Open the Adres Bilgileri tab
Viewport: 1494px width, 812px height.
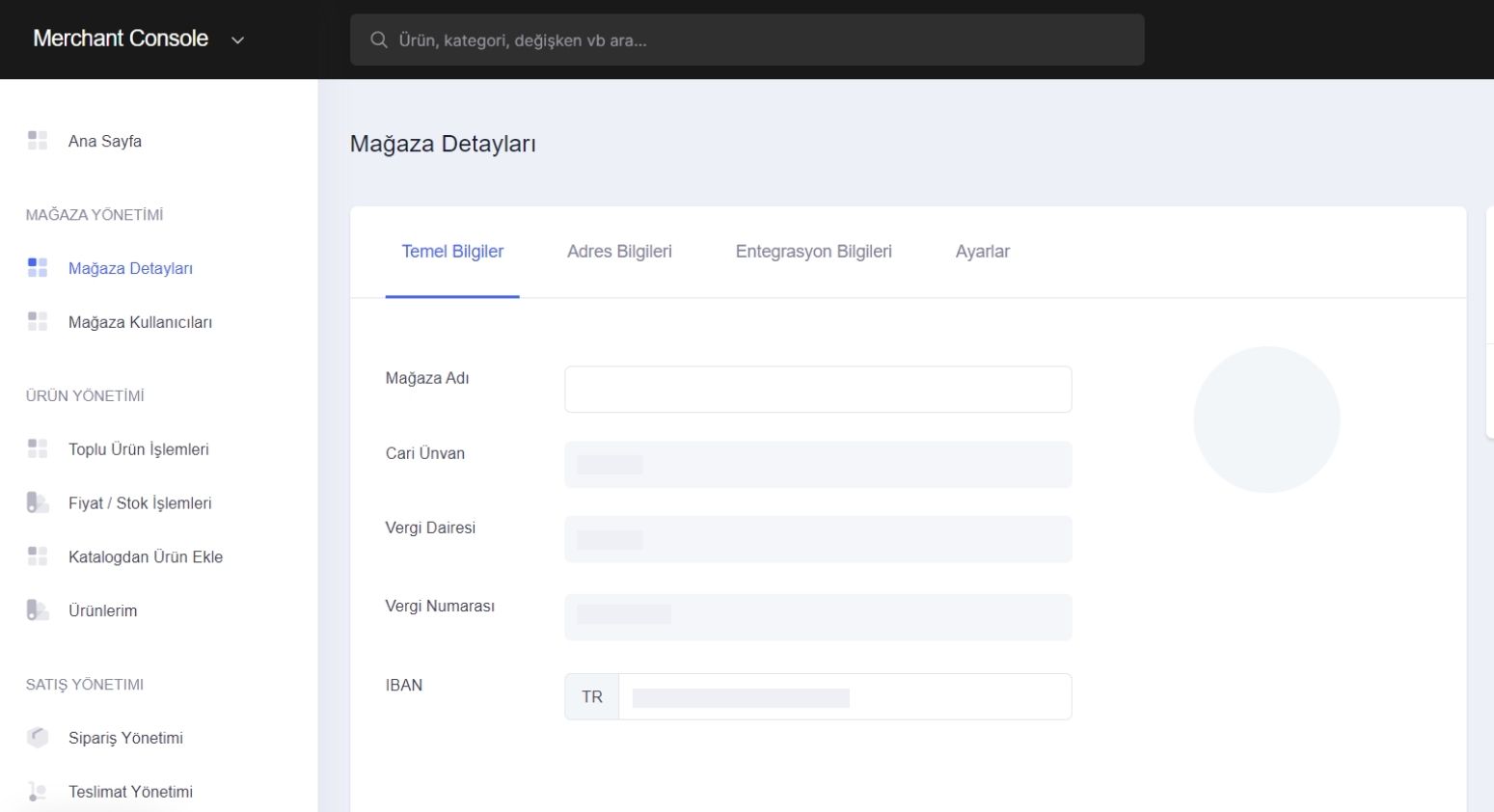click(x=619, y=252)
